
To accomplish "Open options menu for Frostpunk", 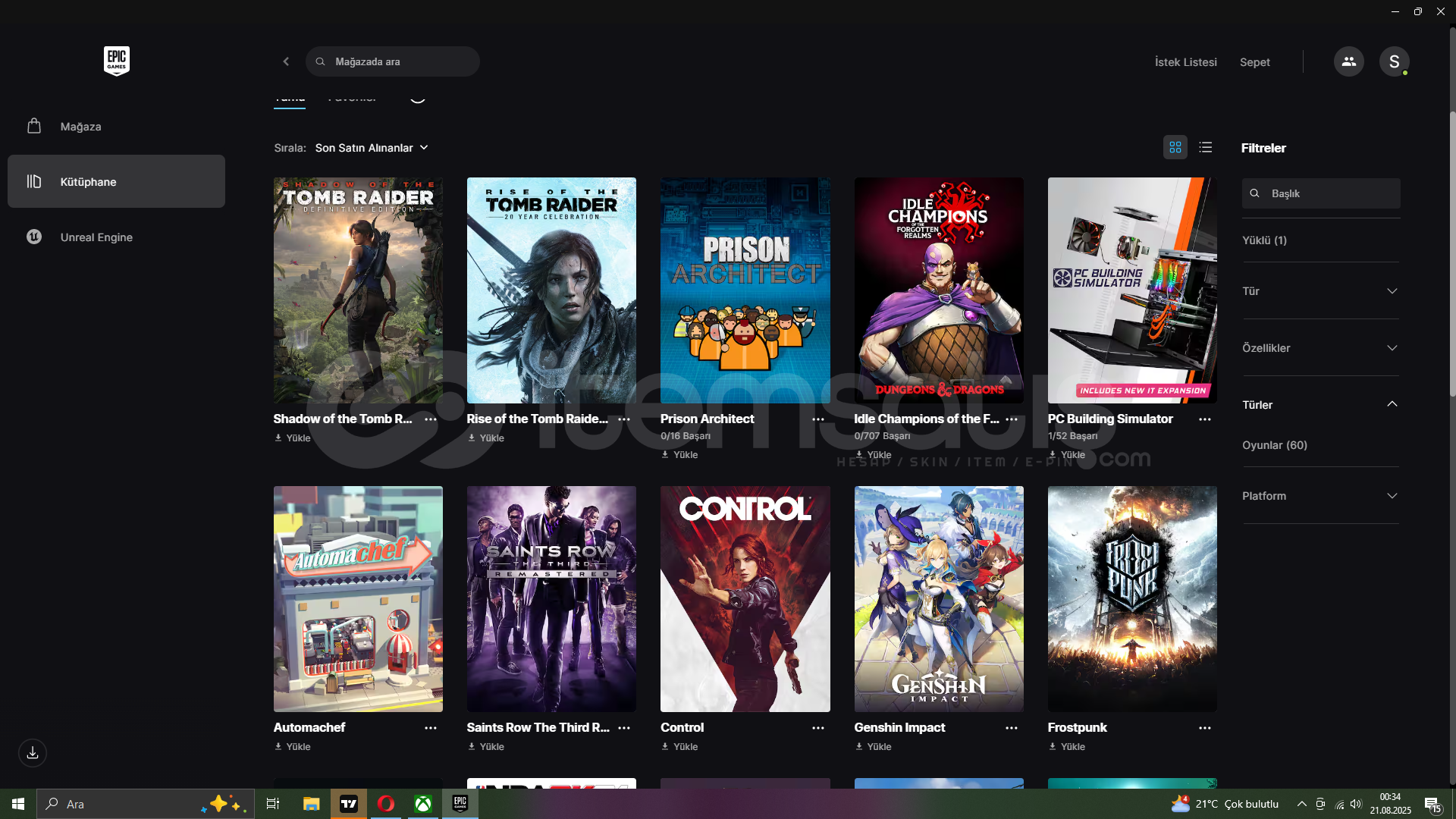I will [x=1205, y=728].
